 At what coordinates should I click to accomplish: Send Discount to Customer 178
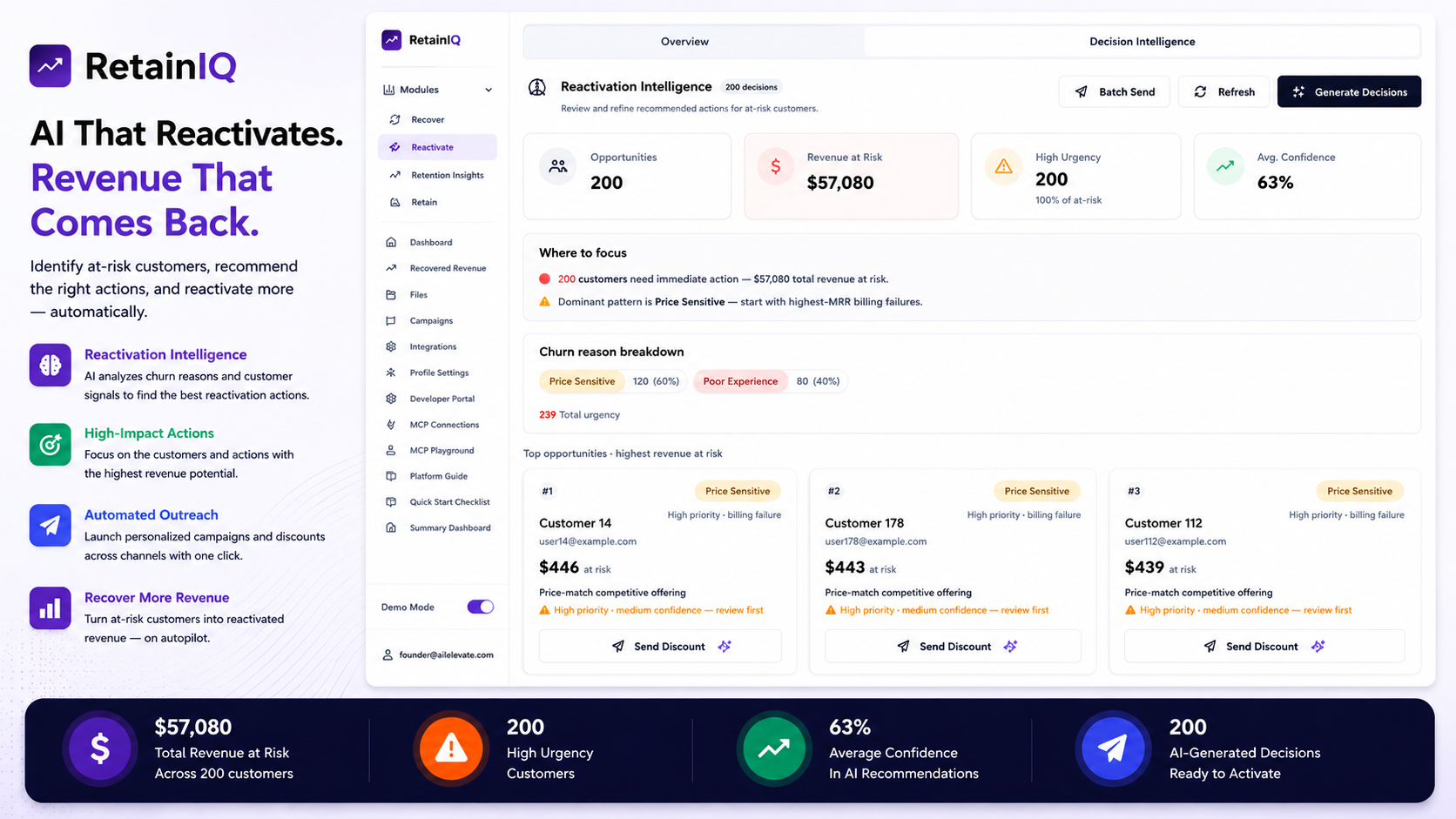pyautogui.click(x=953, y=646)
